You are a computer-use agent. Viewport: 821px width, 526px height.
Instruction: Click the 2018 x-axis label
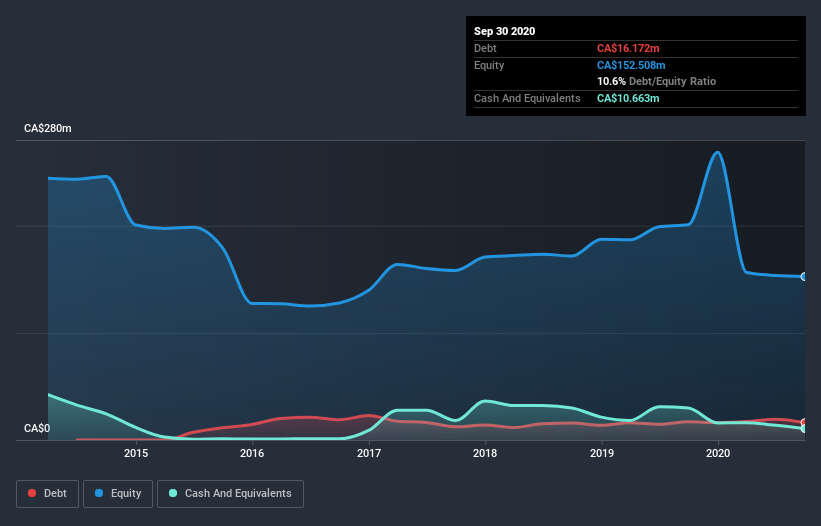pyautogui.click(x=485, y=453)
